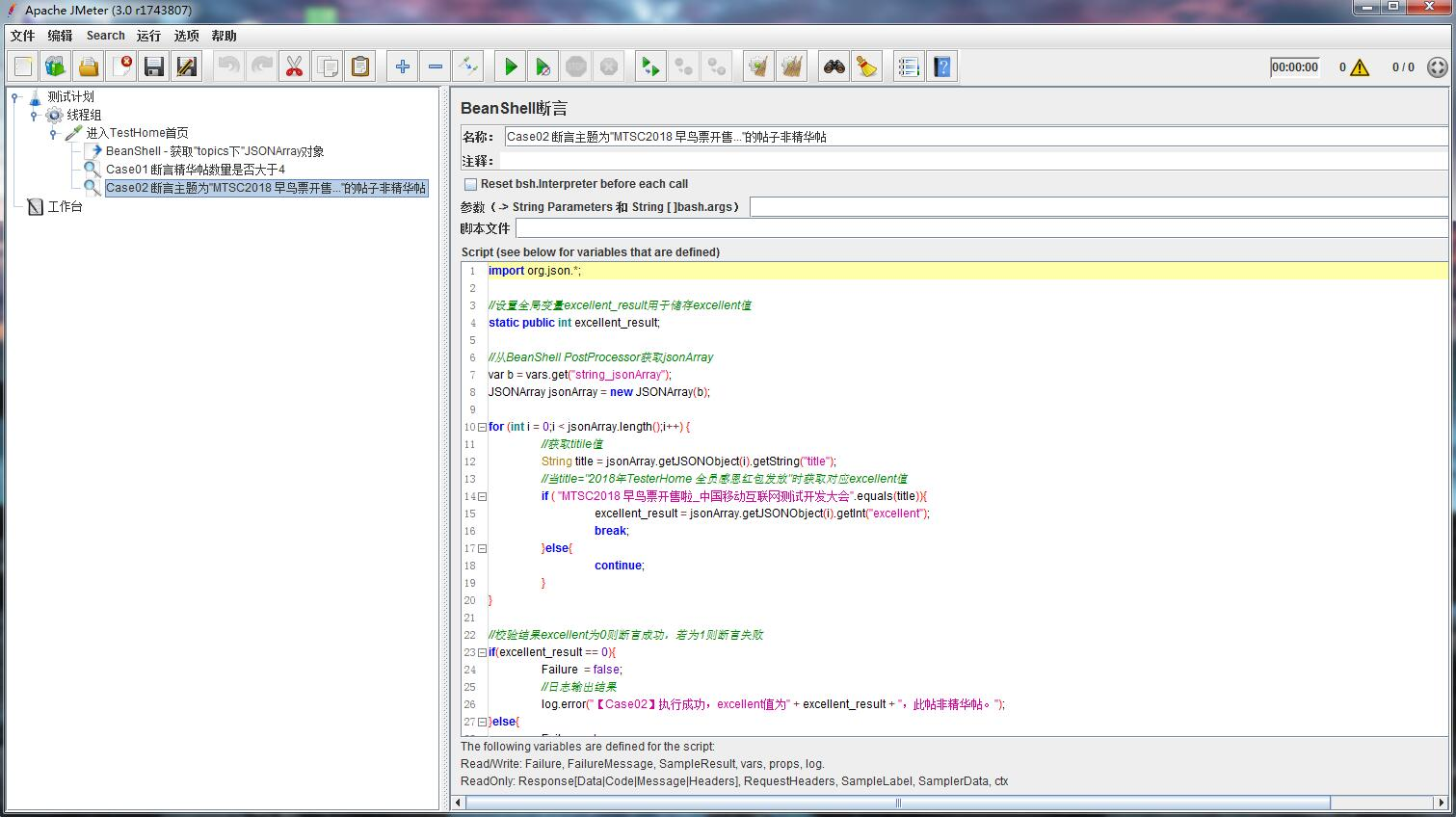Click the Search binoculars icon
This screenshot has width=1456, height=817.
[834, 66]
